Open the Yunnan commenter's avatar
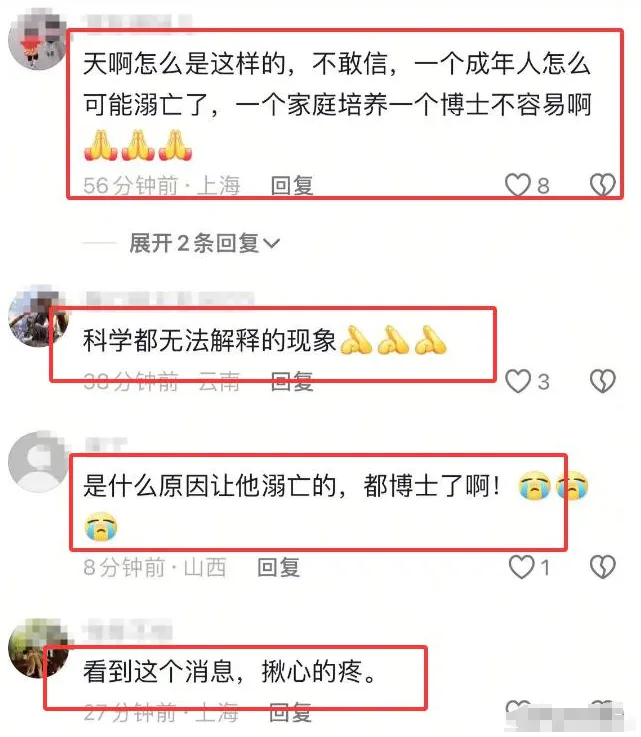Image resolution: width=641 pixels, height=737 pixels. pos(39,316)
